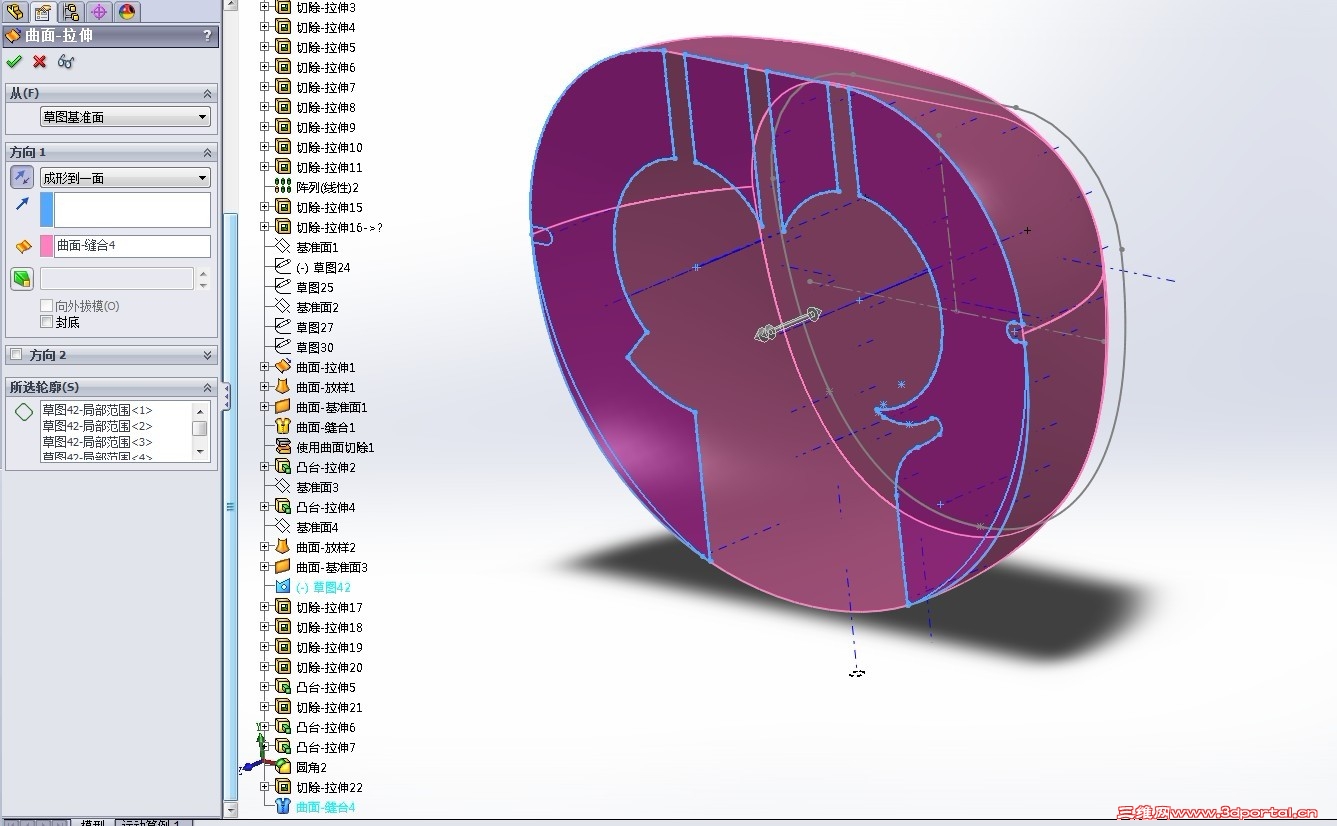
Task: Open the DimXpertManager crosshair tab
Action: [x=99, y=11]
